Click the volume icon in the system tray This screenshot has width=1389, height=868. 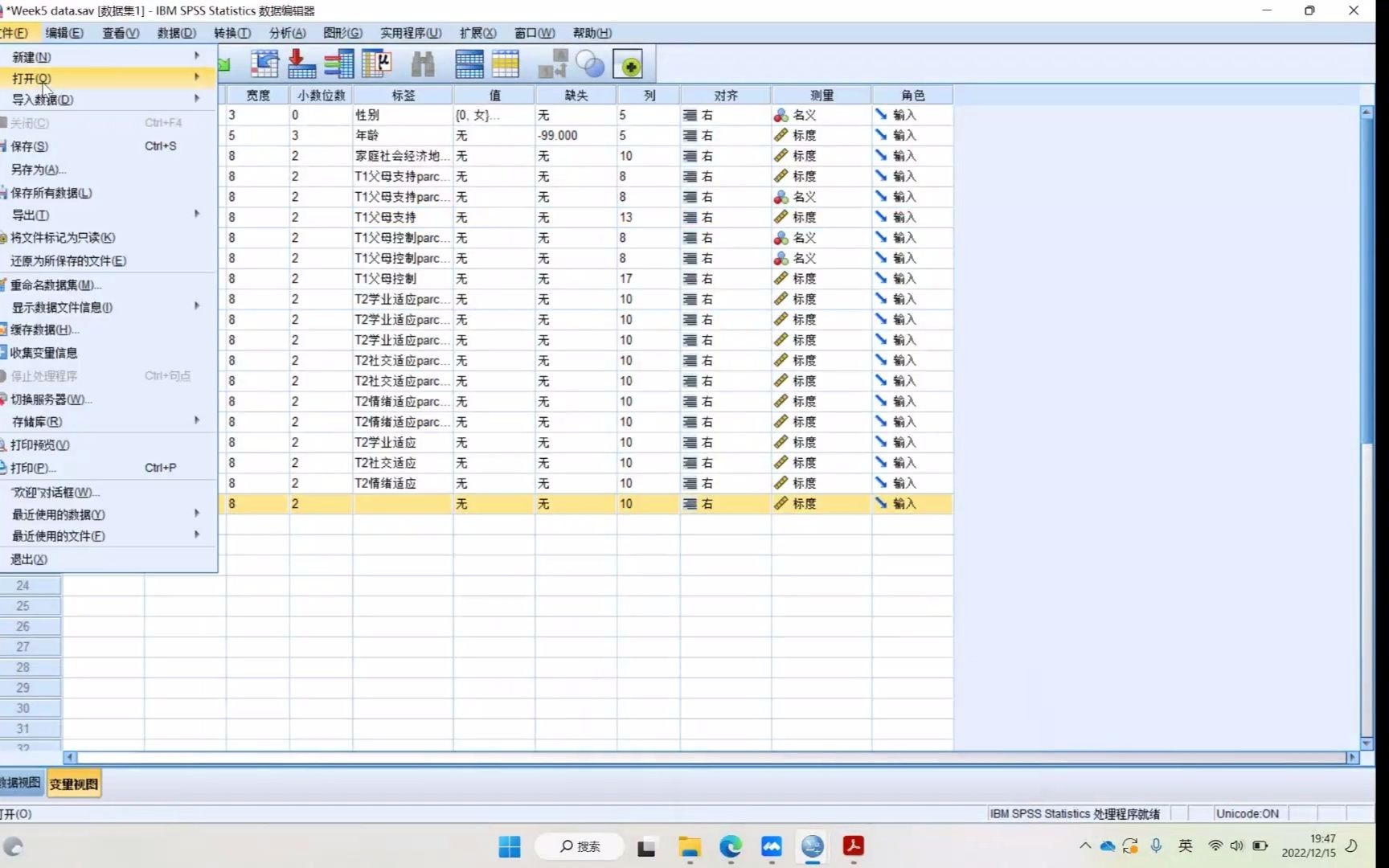1237,845
